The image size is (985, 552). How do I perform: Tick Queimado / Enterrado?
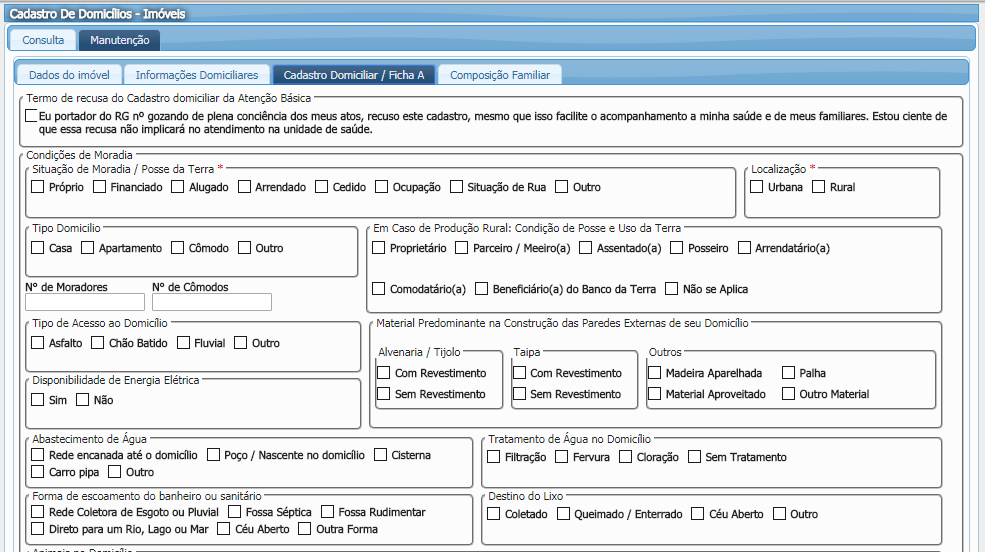tap(563, 514)
